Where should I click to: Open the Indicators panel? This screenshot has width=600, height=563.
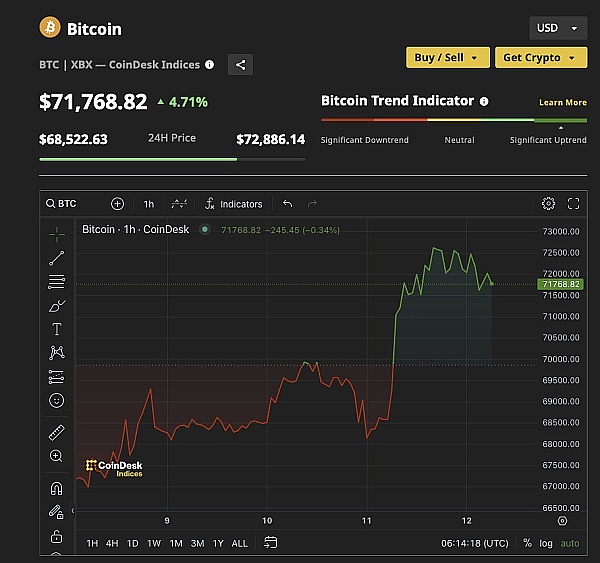click(232, 204)
